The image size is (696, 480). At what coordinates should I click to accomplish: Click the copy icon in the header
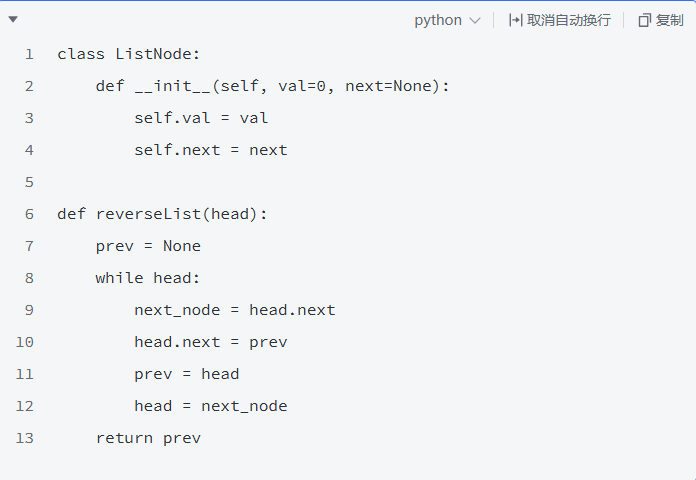click(x=645, y=20)
